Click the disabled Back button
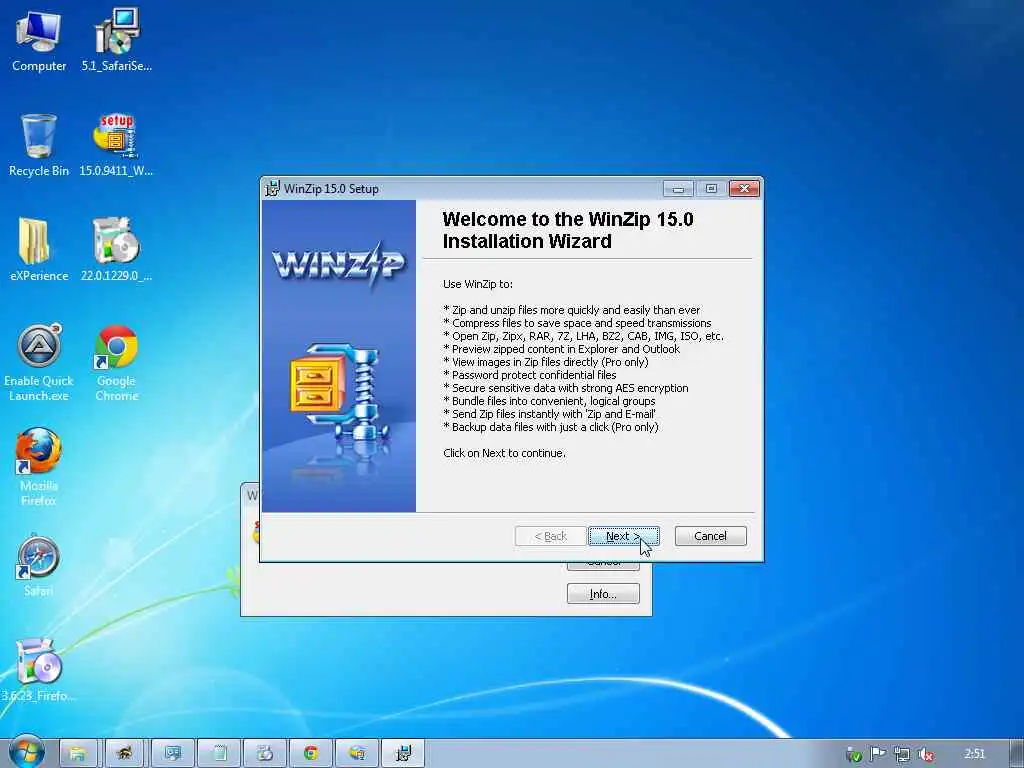Screen dimensions: 1024x768 551,536
